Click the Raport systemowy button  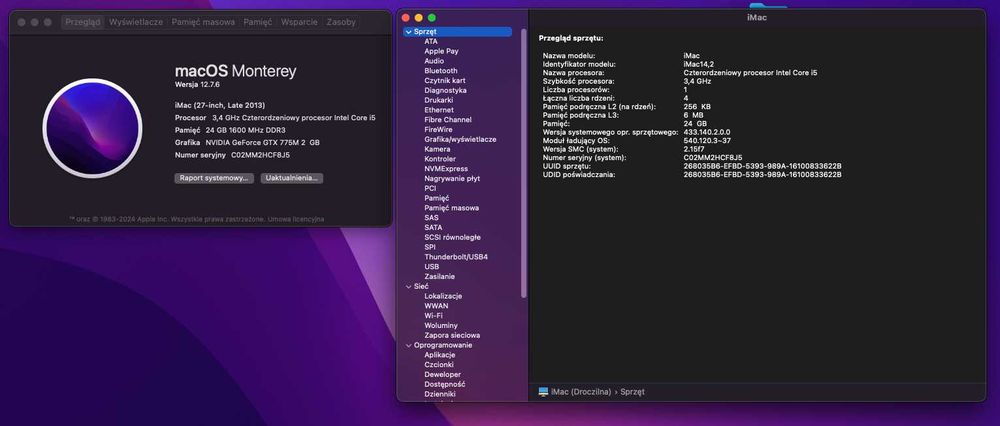pyautogui.click(x=214, y=179)
